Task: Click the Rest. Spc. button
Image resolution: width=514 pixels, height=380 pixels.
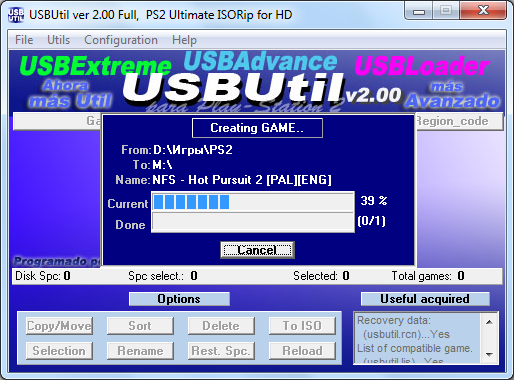Action: (221, 351)
